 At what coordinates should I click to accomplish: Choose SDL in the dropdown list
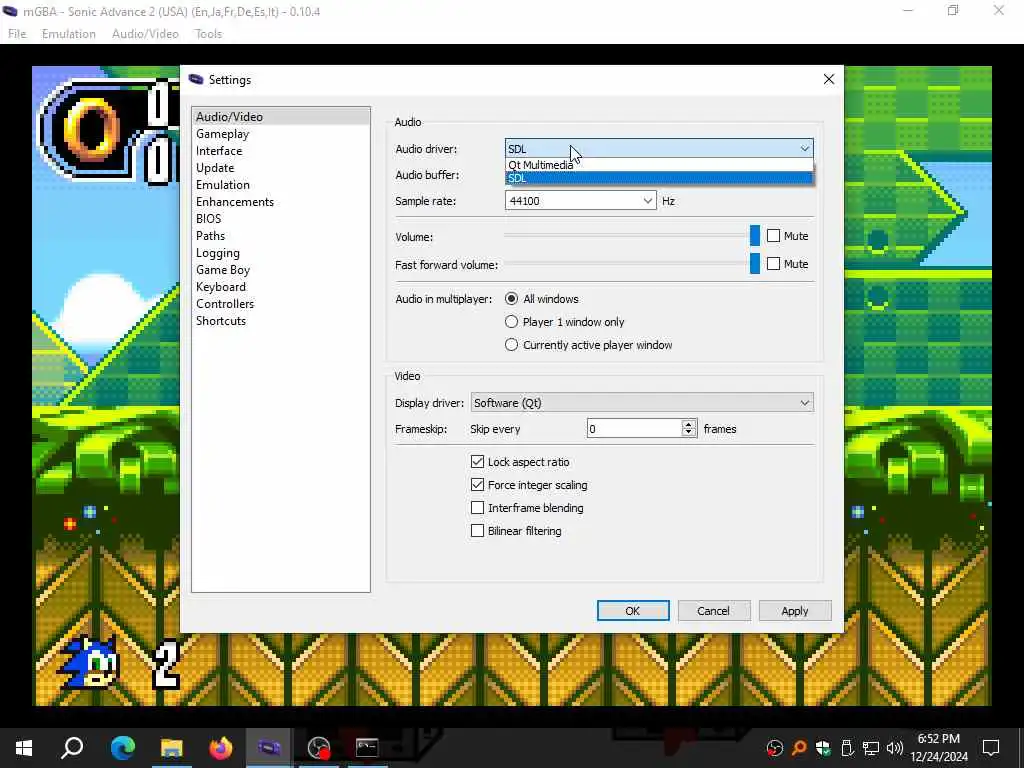point(659,178)
